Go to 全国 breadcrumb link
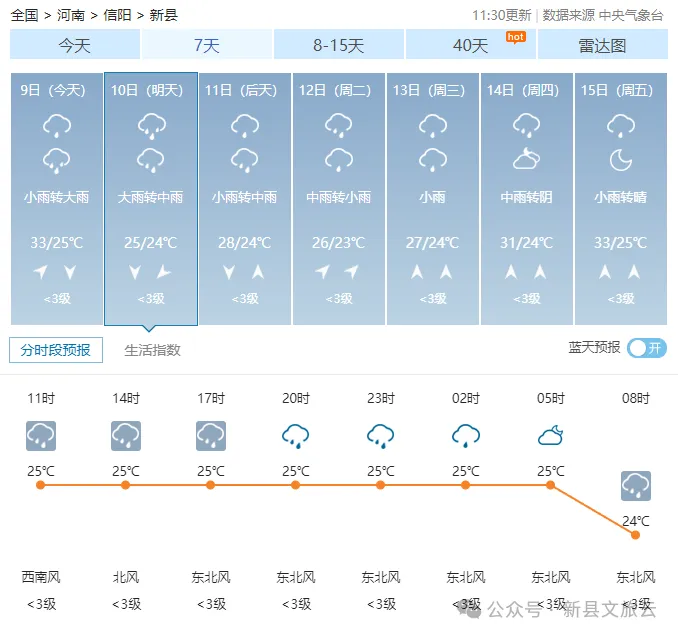 [x=24, y=15]
